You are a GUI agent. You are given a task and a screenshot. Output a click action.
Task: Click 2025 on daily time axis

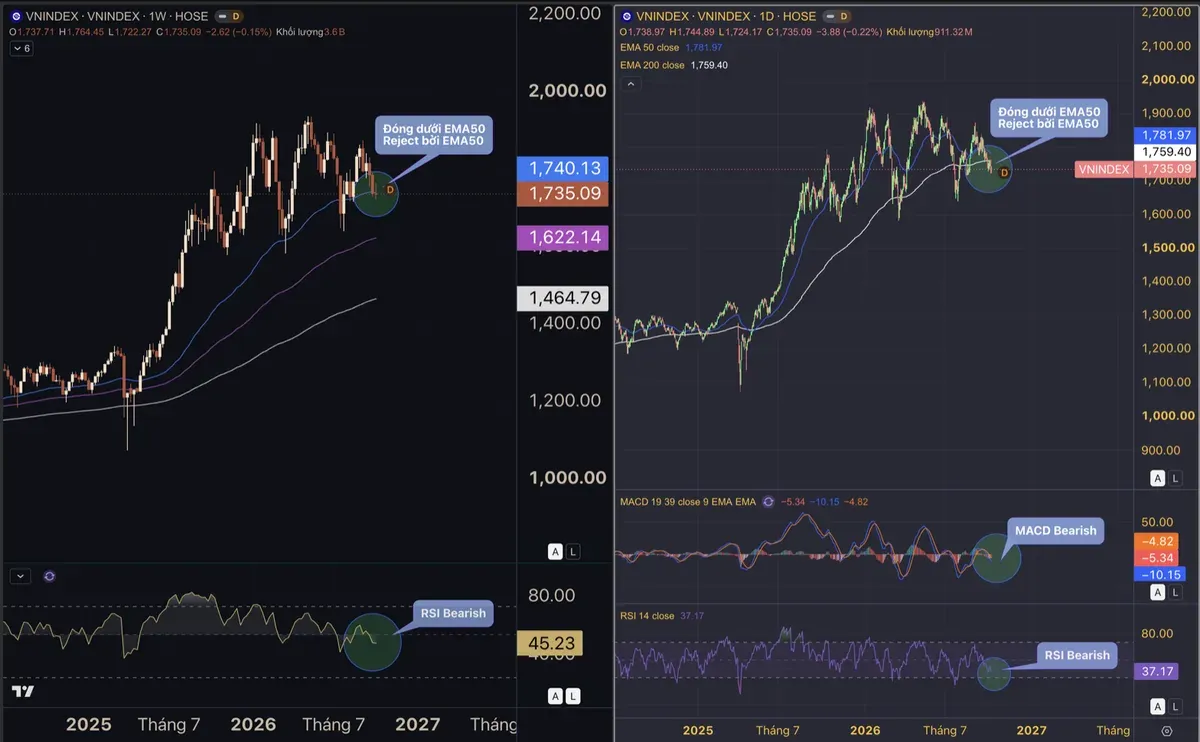click(697, 731)
